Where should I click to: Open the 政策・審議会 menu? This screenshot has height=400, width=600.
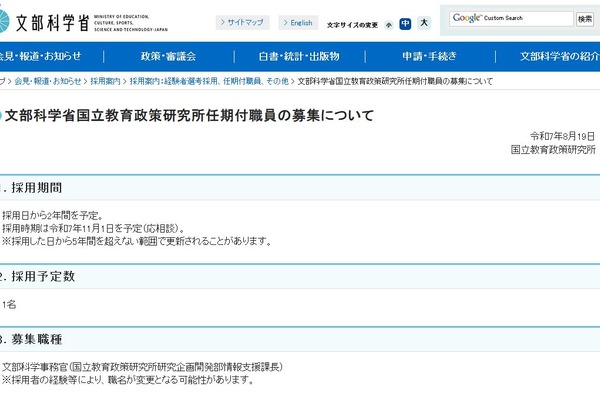pos(168,57)
